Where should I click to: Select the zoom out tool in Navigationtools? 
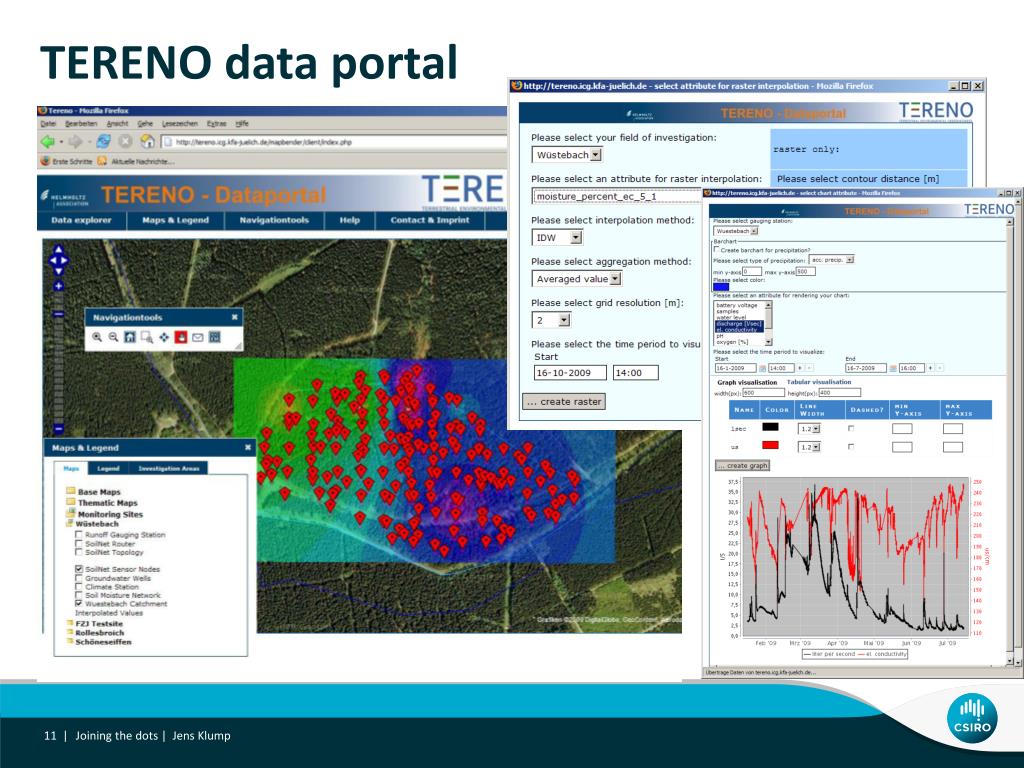[x=114, y=337]
